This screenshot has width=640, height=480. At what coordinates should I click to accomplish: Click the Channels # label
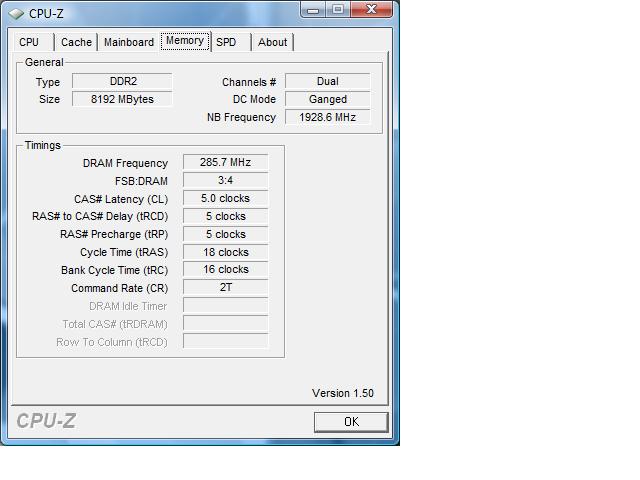click(249, 82)
